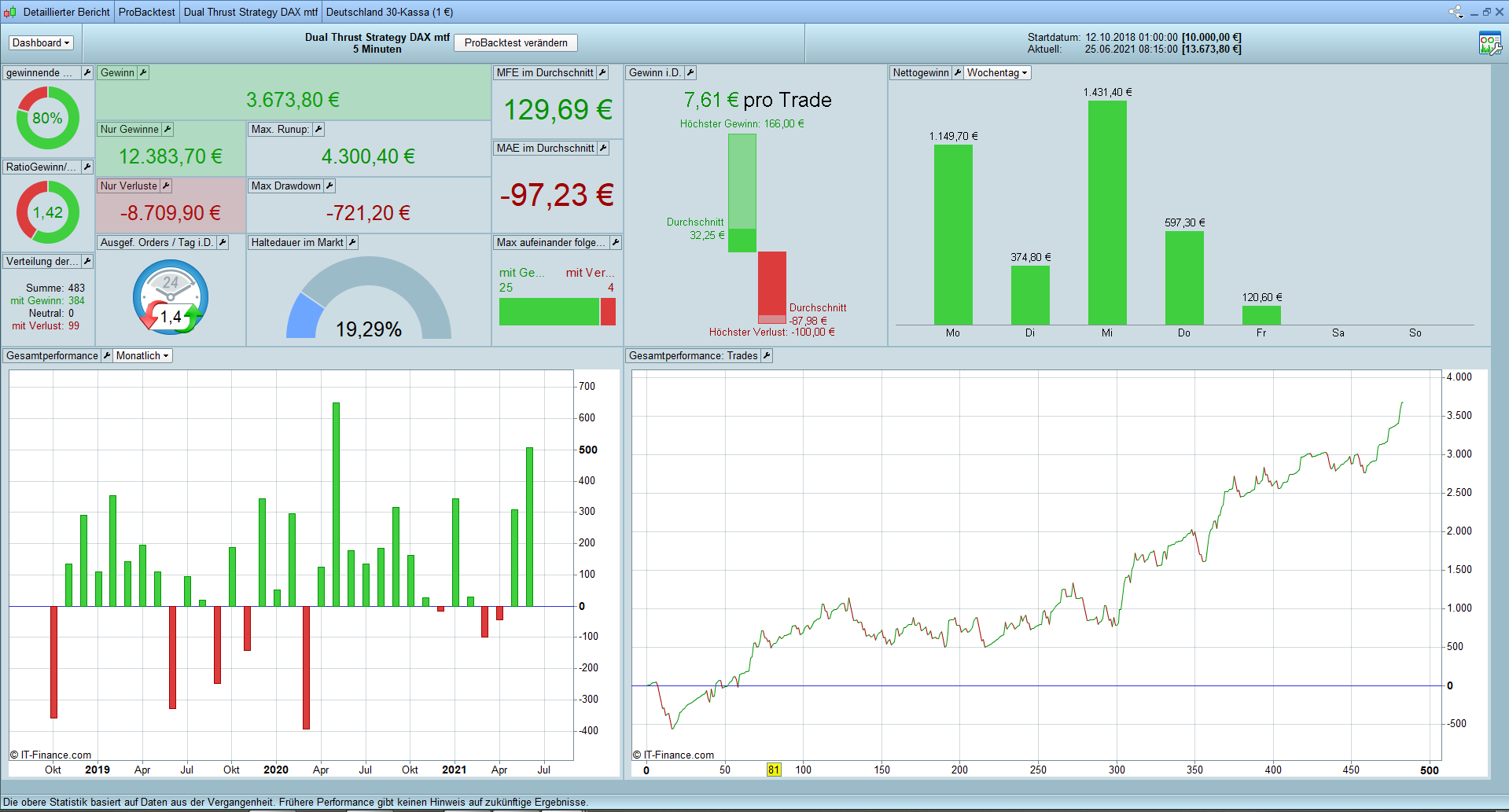Image resolution: width=1509 pixels, height=812 pixels.
Task: Click the Nettogewinn widget label
Action: click(x=921, y=73)
